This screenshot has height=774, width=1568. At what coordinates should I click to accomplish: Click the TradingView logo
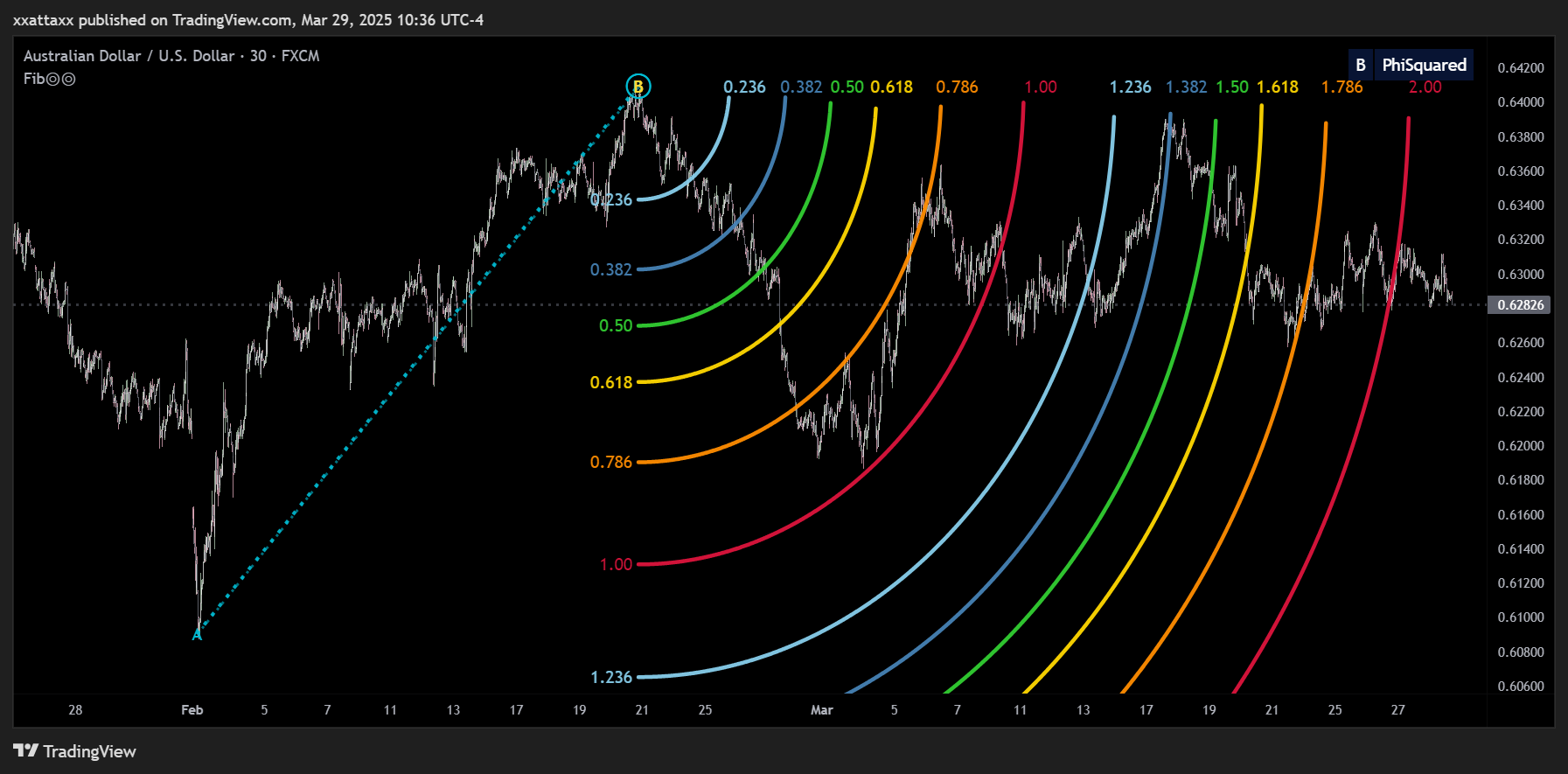point(75,751)
